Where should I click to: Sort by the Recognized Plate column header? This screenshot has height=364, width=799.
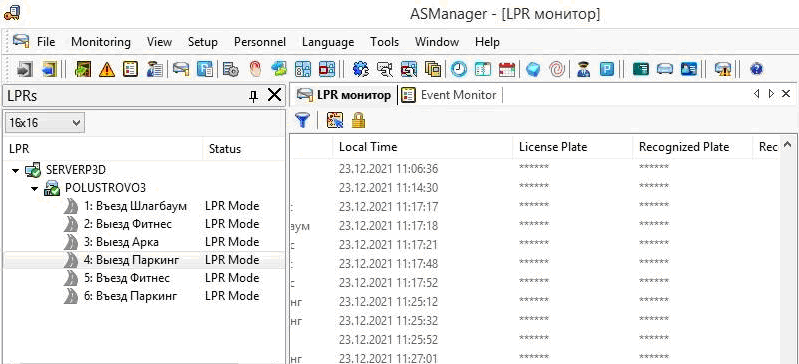click(x=693, y=147)
